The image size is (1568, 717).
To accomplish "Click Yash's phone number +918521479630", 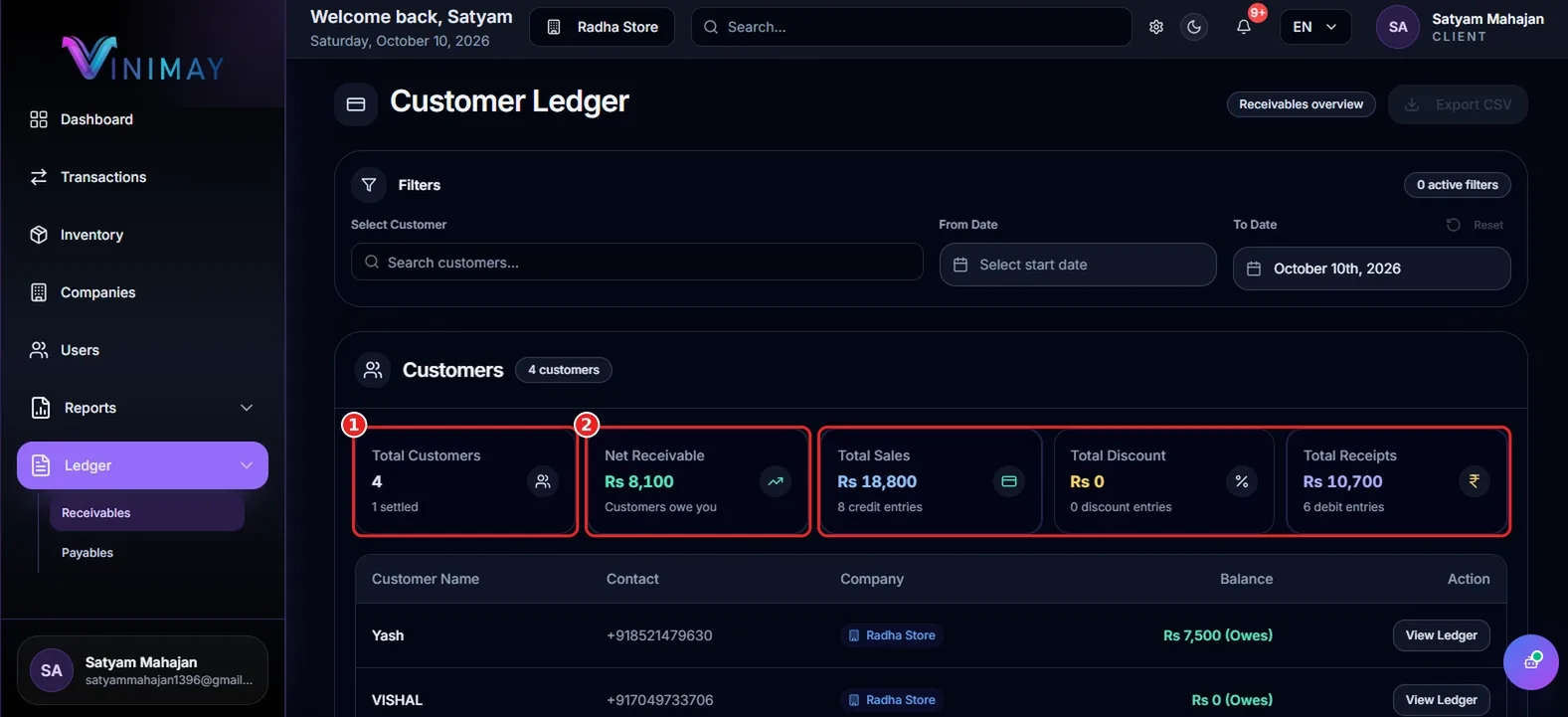I will click(659, 635).
